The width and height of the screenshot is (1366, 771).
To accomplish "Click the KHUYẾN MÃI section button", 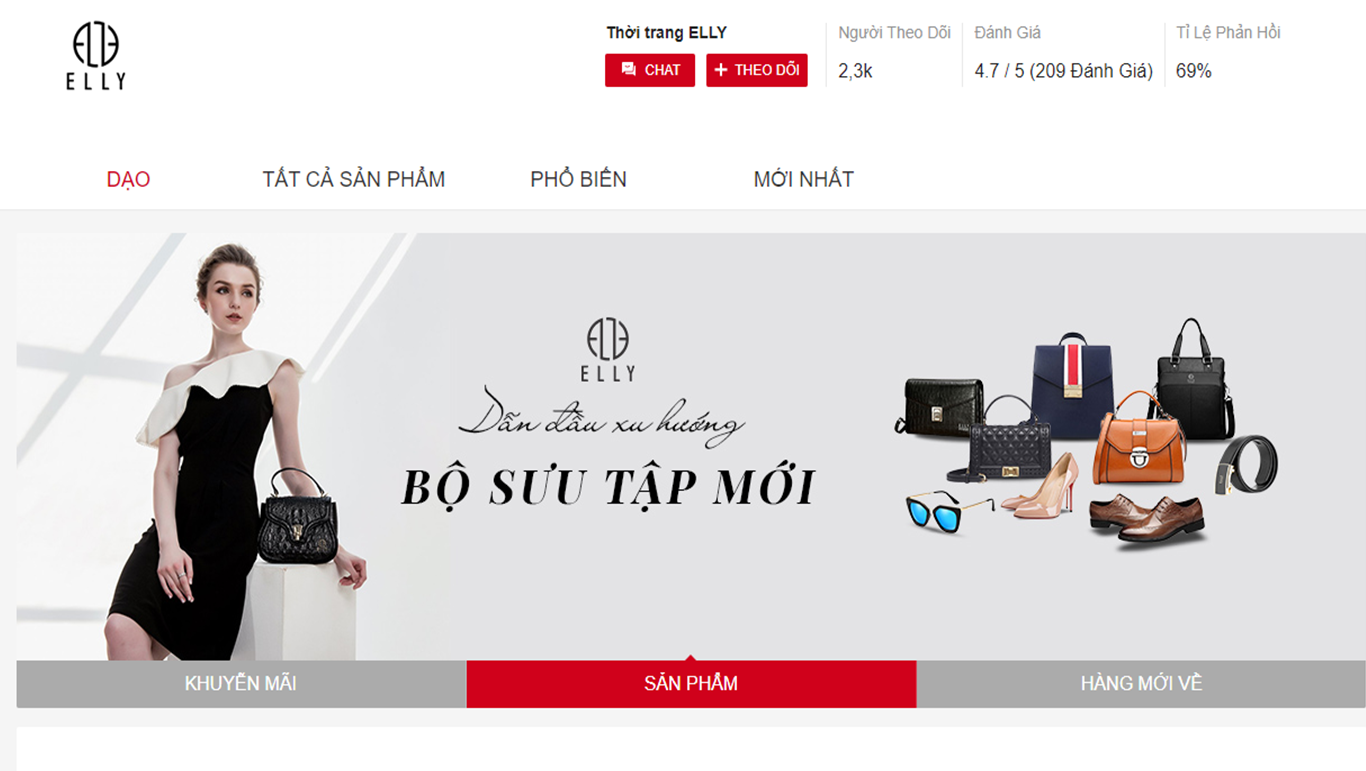I will click(241, 684).
